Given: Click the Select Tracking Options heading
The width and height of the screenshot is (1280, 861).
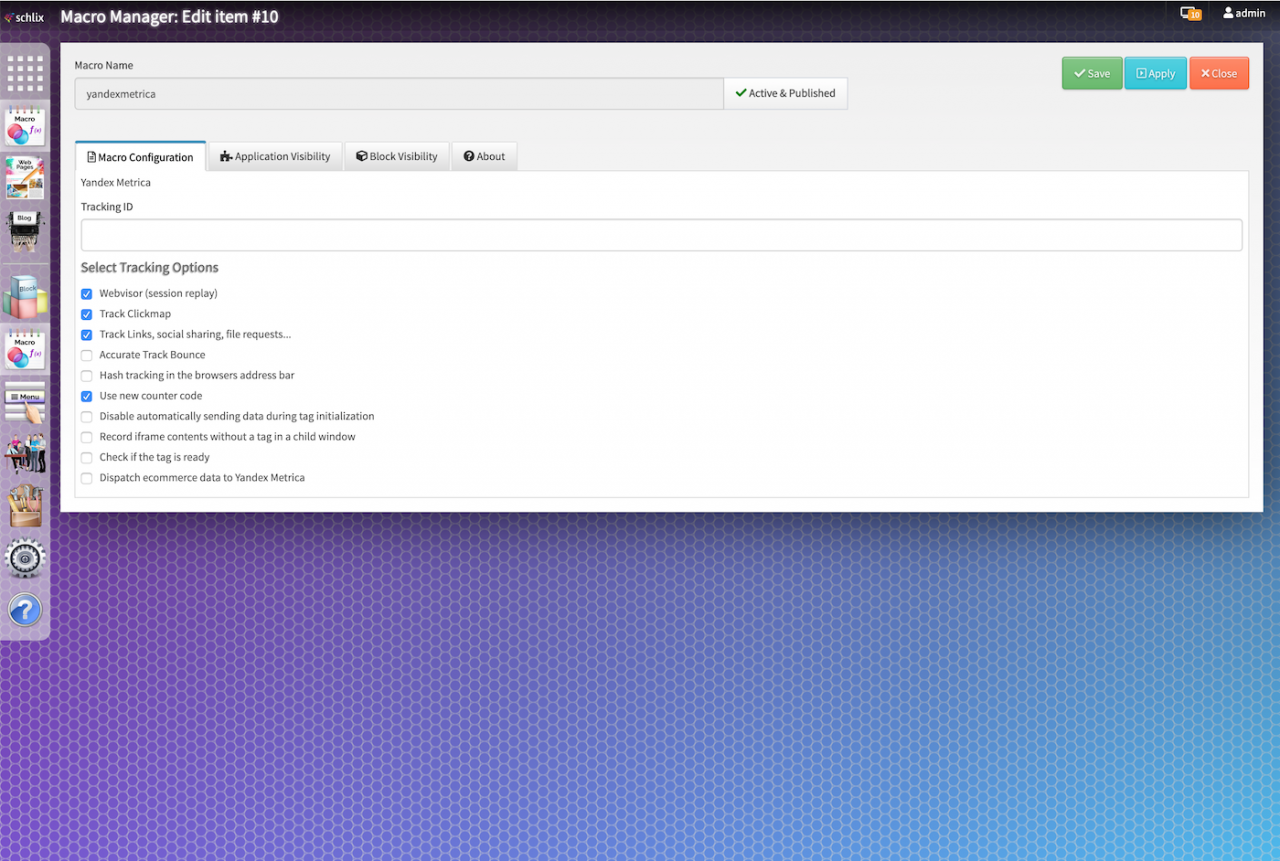Looking at the screenshot, I should coord(150,267).
